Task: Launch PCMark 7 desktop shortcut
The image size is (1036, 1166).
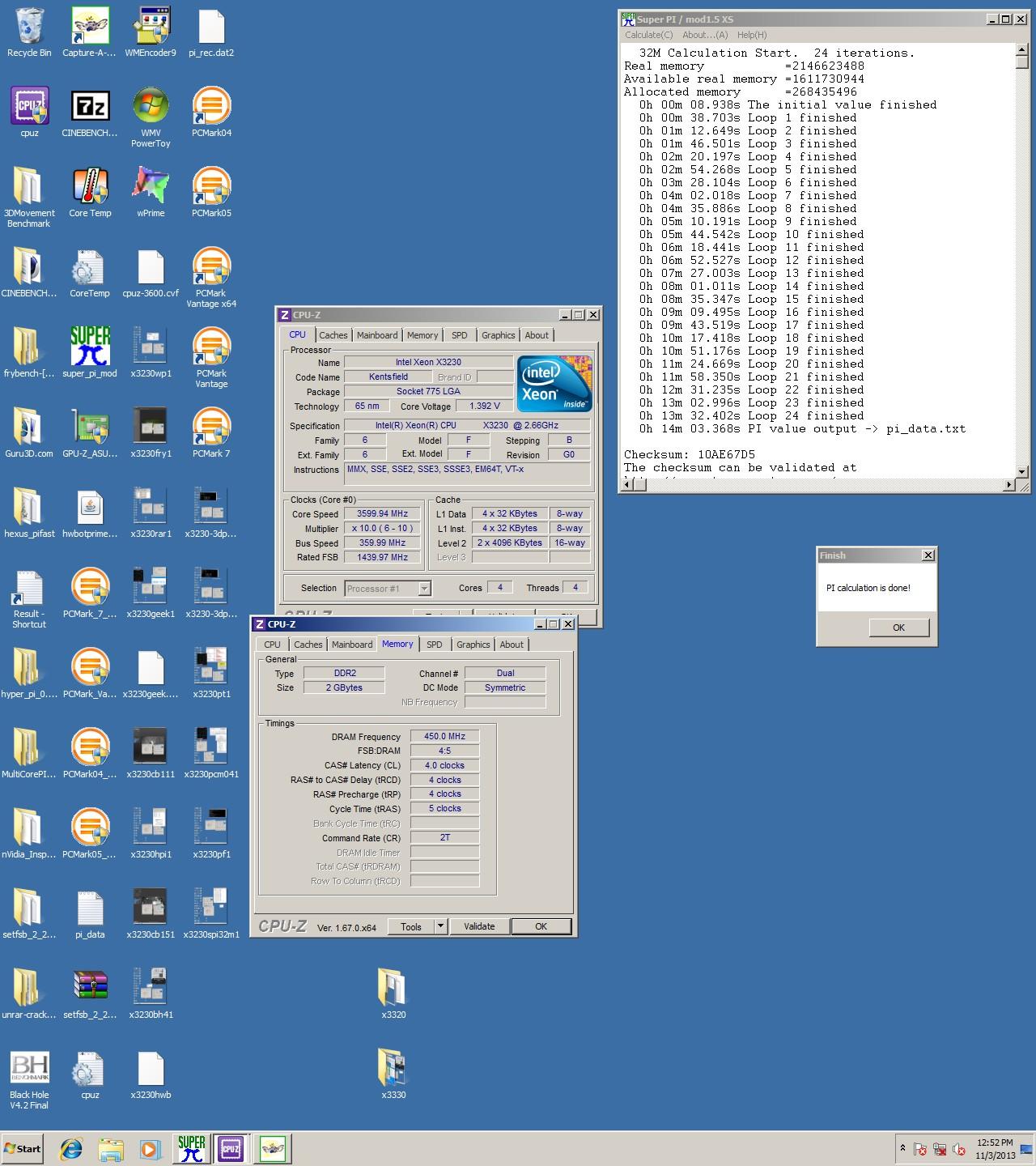Action: (x=211, y=427)
